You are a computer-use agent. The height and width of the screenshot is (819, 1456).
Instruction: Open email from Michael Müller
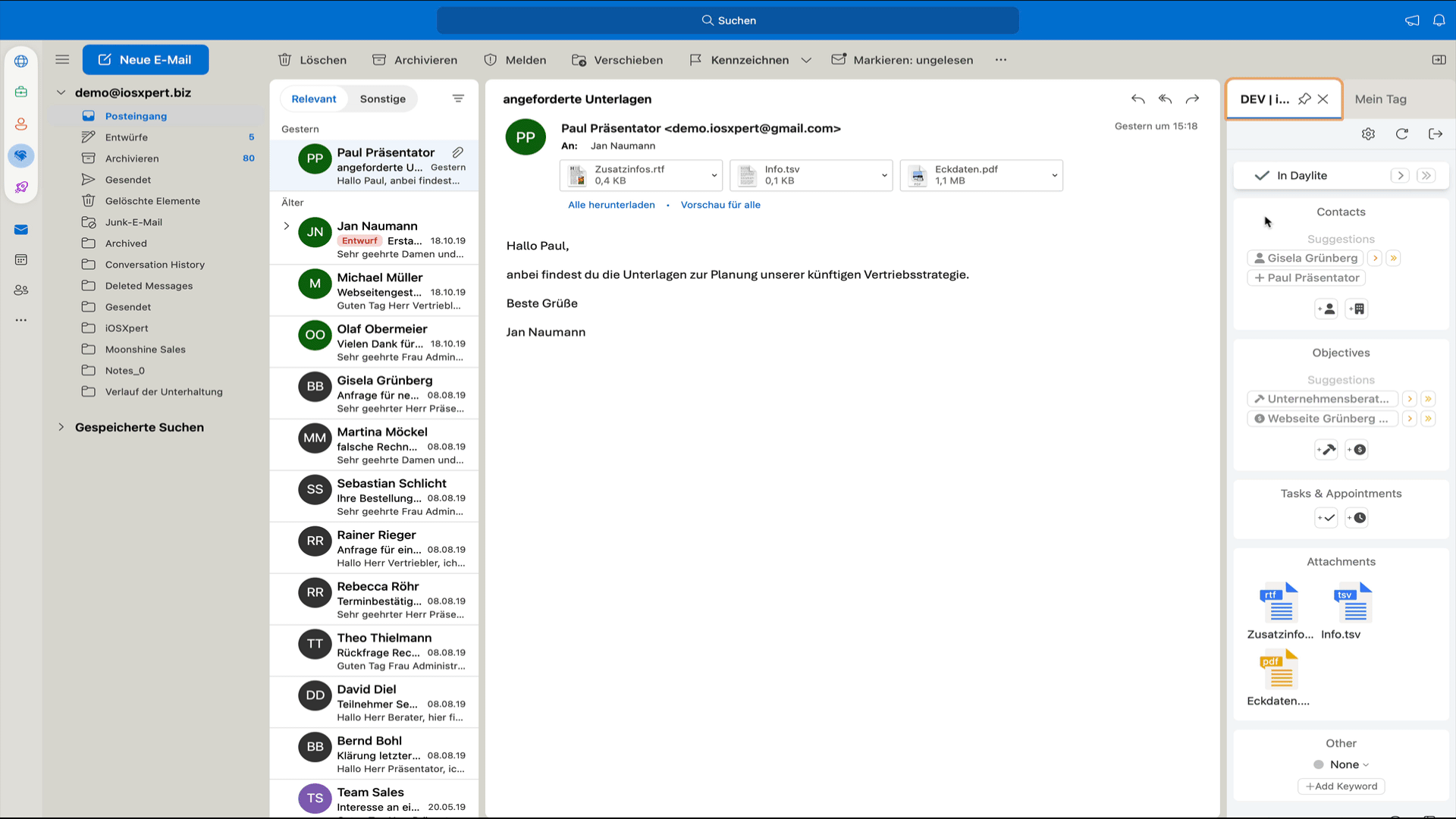pyautogui.click(x=374, y=291)
